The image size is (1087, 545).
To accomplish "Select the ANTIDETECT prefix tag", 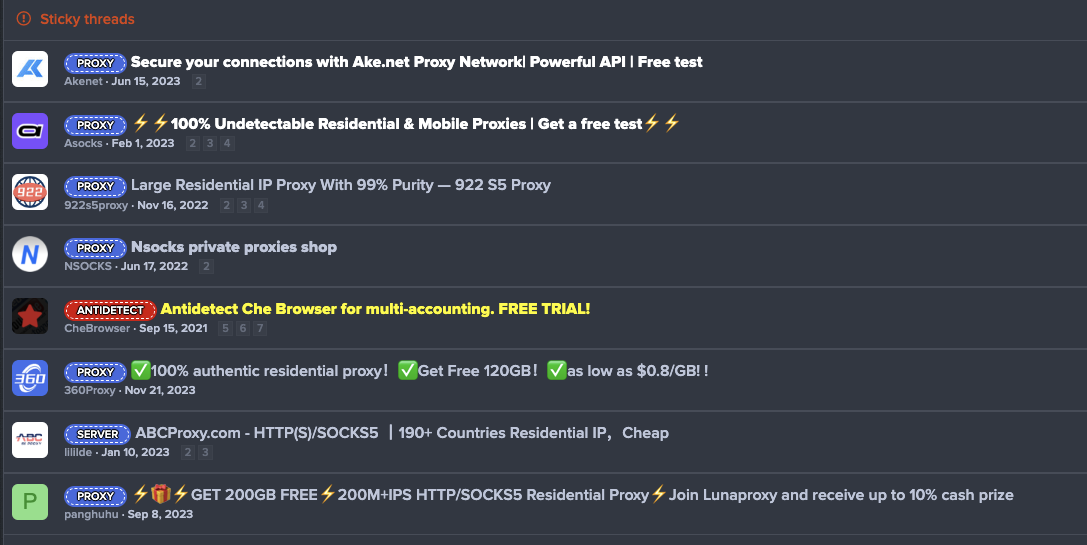I will click(x=110, y=310).
